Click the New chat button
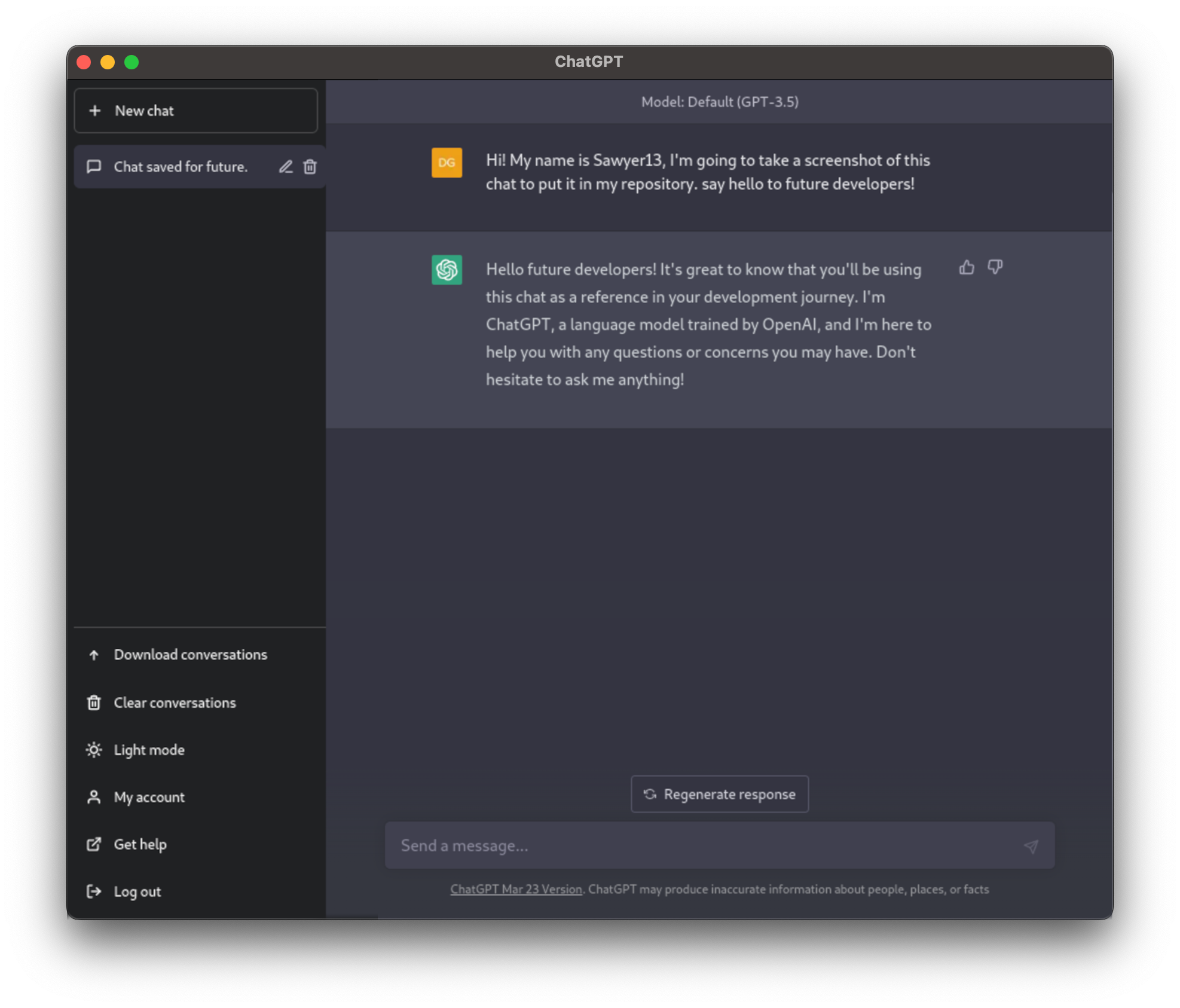The height and width of the screenshot is (1008, 1180). point(197,110)
